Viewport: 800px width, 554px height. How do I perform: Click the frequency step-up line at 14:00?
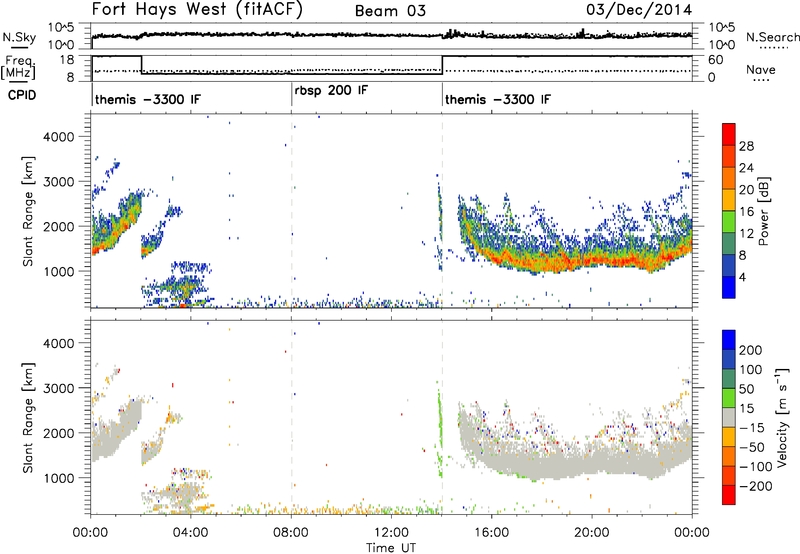tap(442, 65)
